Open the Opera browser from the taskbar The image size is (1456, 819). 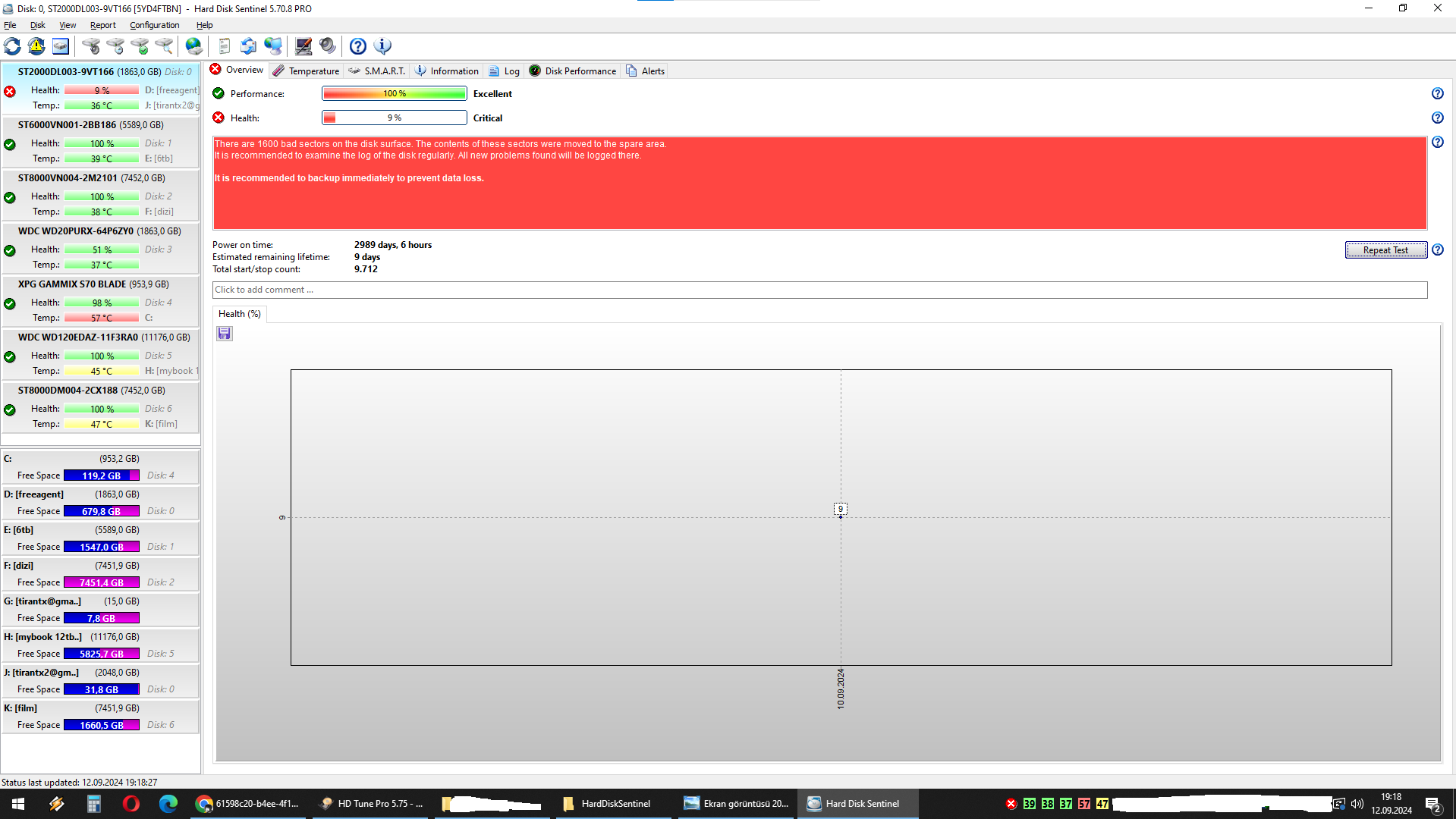point(131,804)
